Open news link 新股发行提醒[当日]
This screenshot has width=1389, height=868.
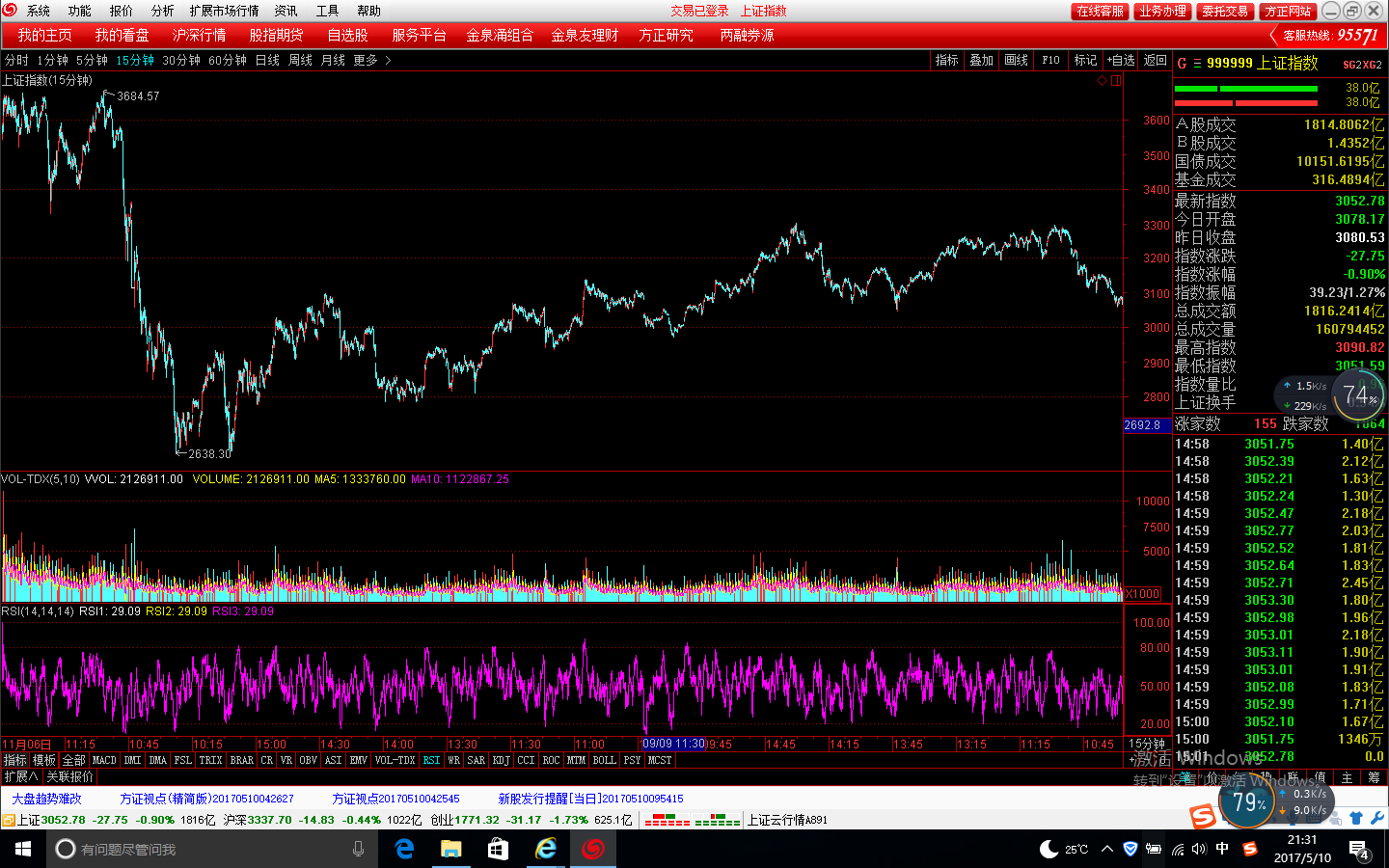pyautogui.click(x=590, y=799)
